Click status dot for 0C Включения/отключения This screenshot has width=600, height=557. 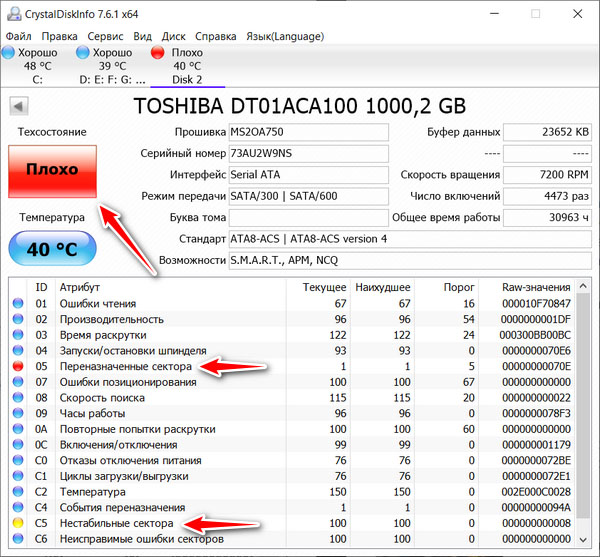click(x=18, y=445)
